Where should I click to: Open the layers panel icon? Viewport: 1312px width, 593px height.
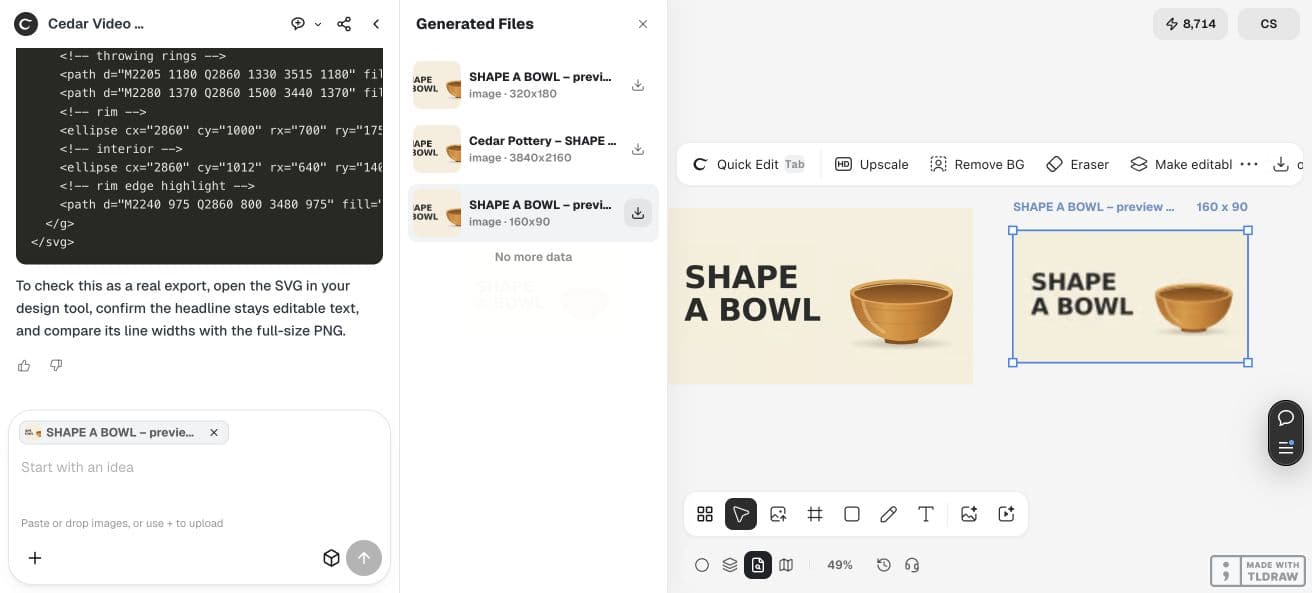[730, 565]
